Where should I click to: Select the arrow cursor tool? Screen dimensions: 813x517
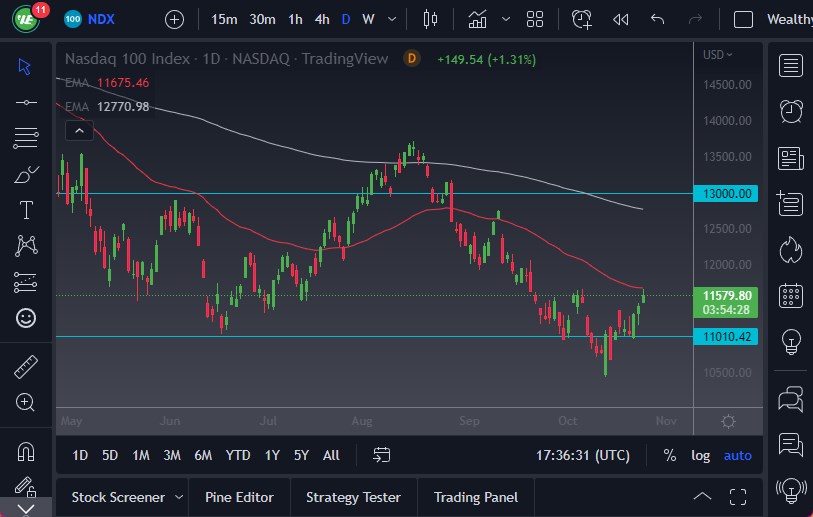(x=24, y=66)
